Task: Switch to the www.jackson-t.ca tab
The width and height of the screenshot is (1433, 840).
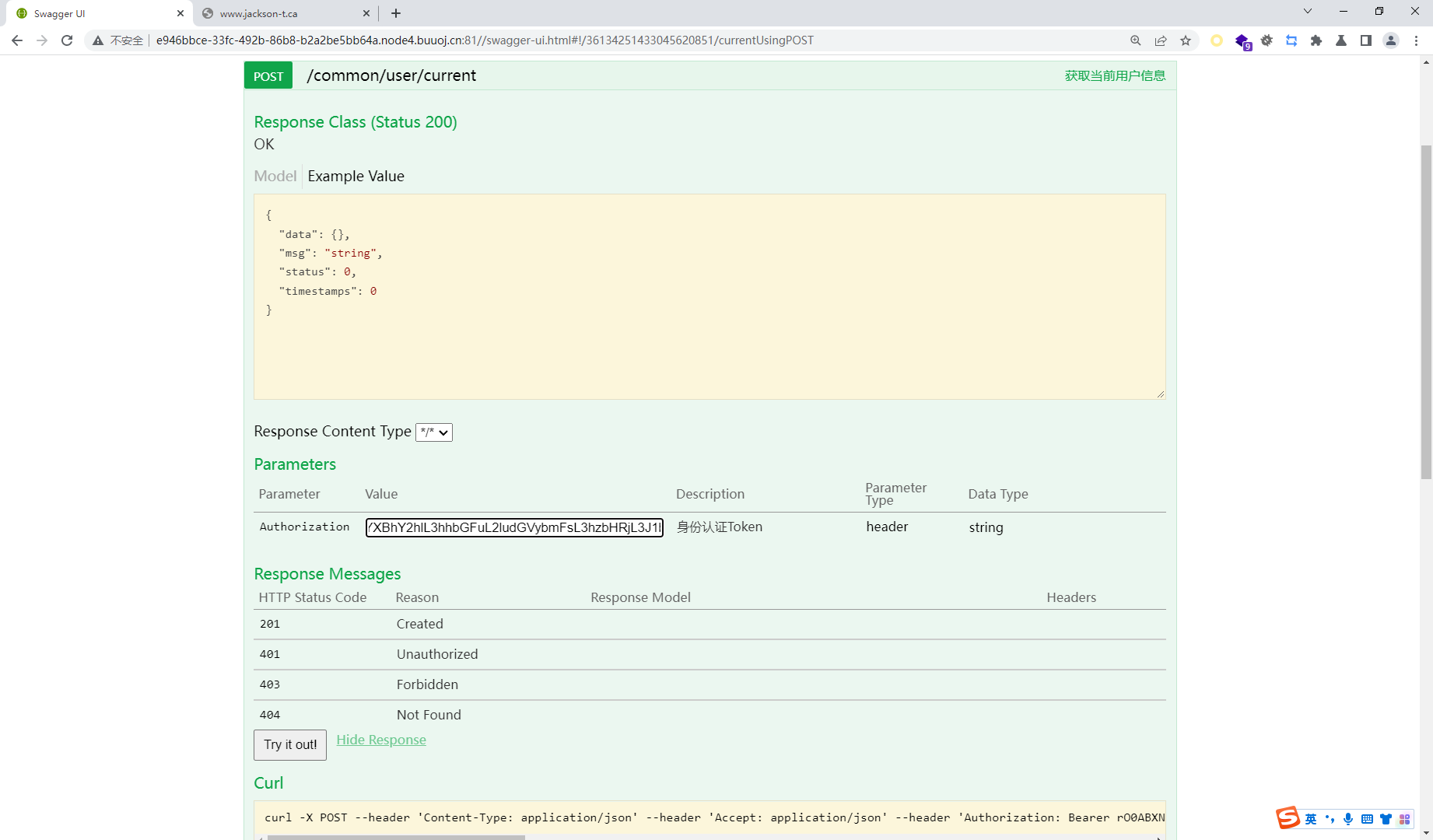Action: click(x=286, y=13)
